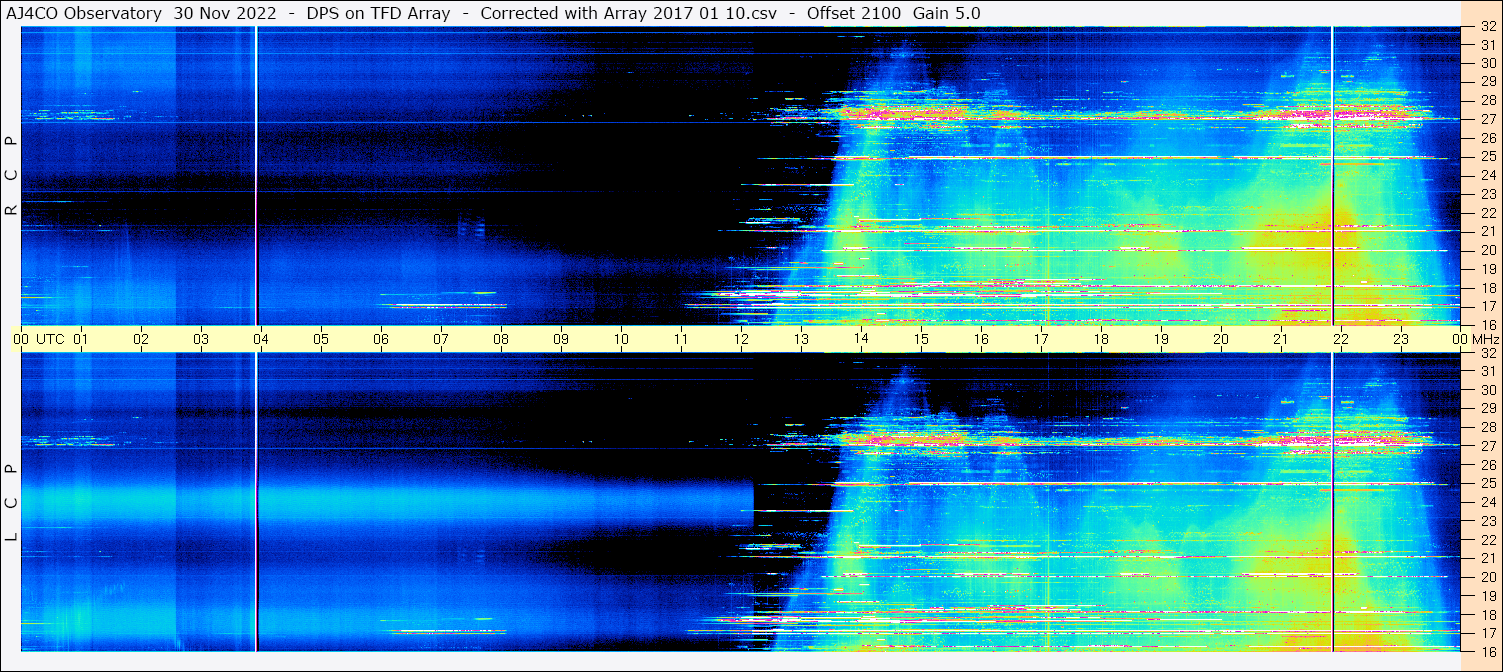Click the 08 hour label on UTC axis
Image resolution: width=1503 pixels, height=672 pixels.
(x=500, y=339)
